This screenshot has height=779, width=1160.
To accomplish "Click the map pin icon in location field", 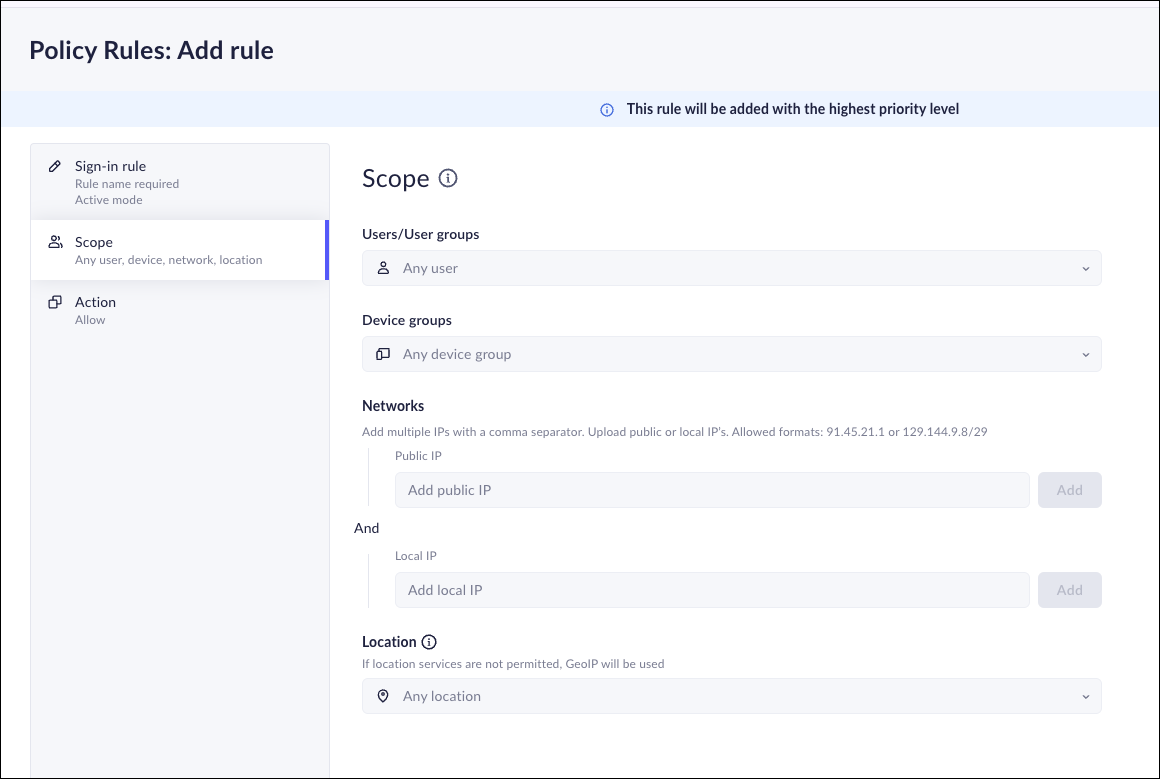I will 383,696.
